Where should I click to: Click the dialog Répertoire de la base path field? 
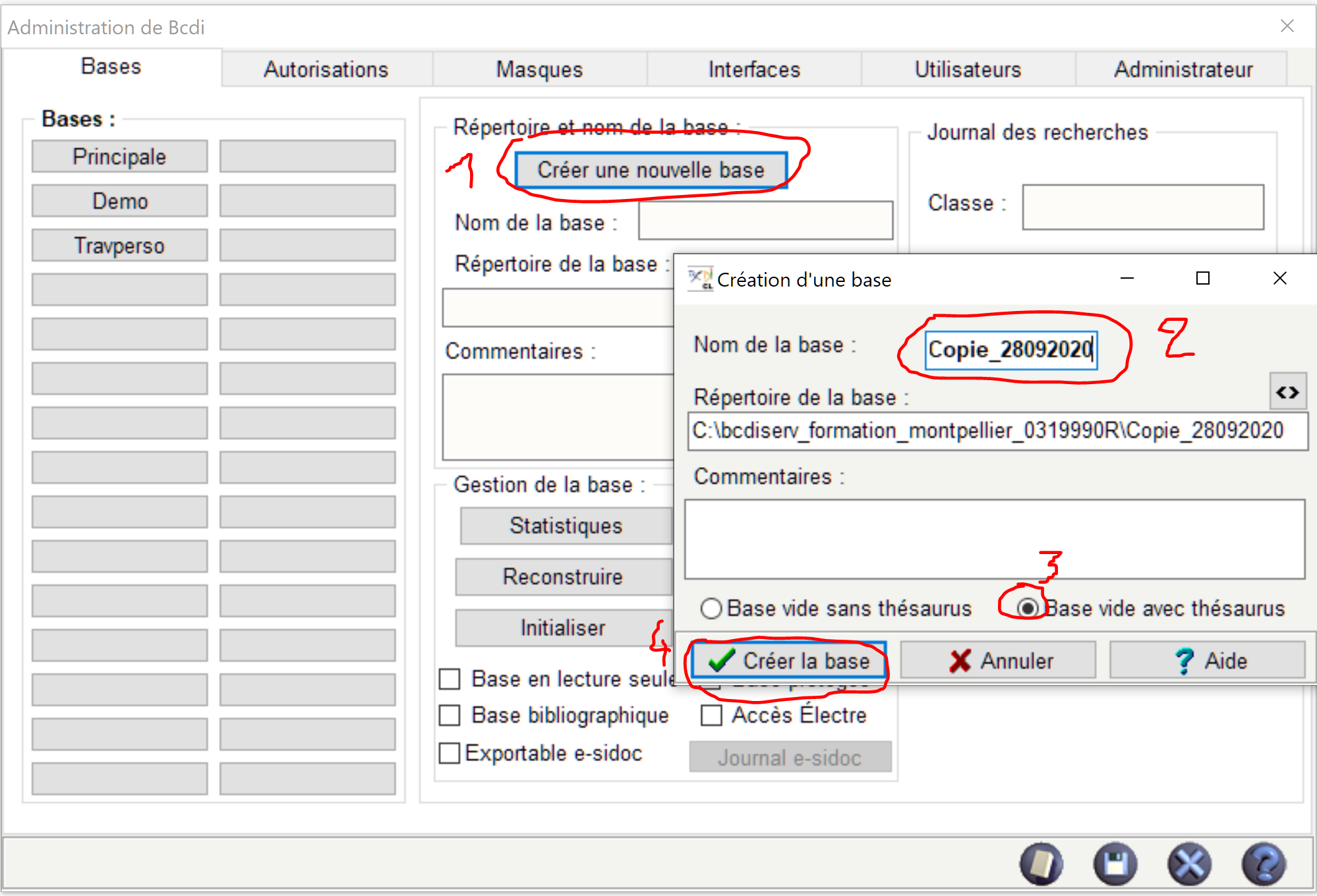(998, 431)
